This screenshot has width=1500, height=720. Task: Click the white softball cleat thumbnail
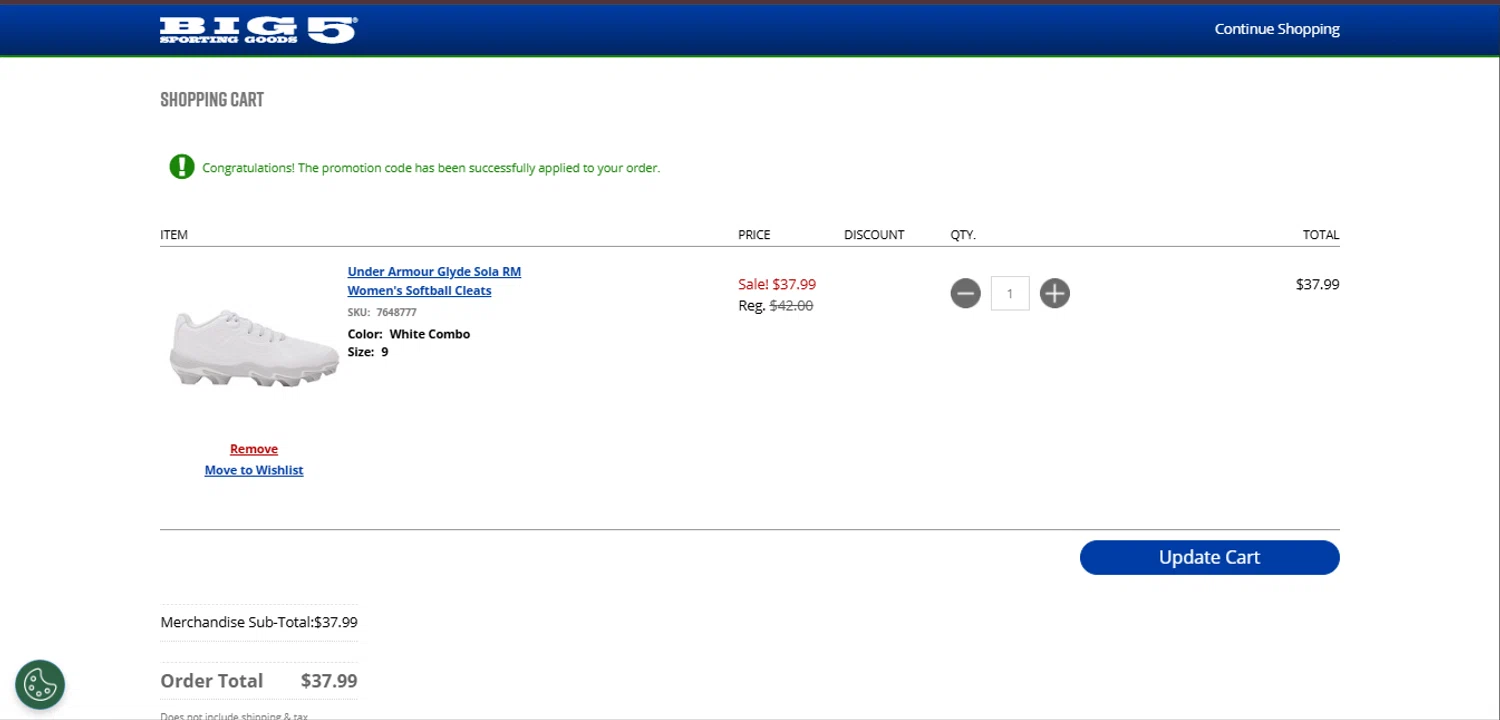click(254, 348)
